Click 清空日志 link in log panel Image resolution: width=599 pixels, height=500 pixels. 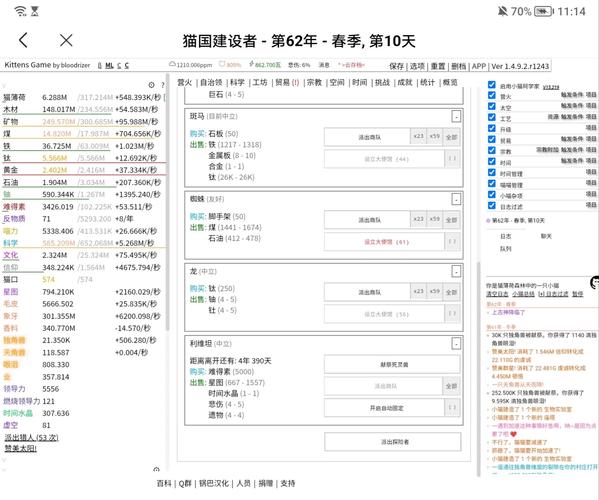(497, 294)
